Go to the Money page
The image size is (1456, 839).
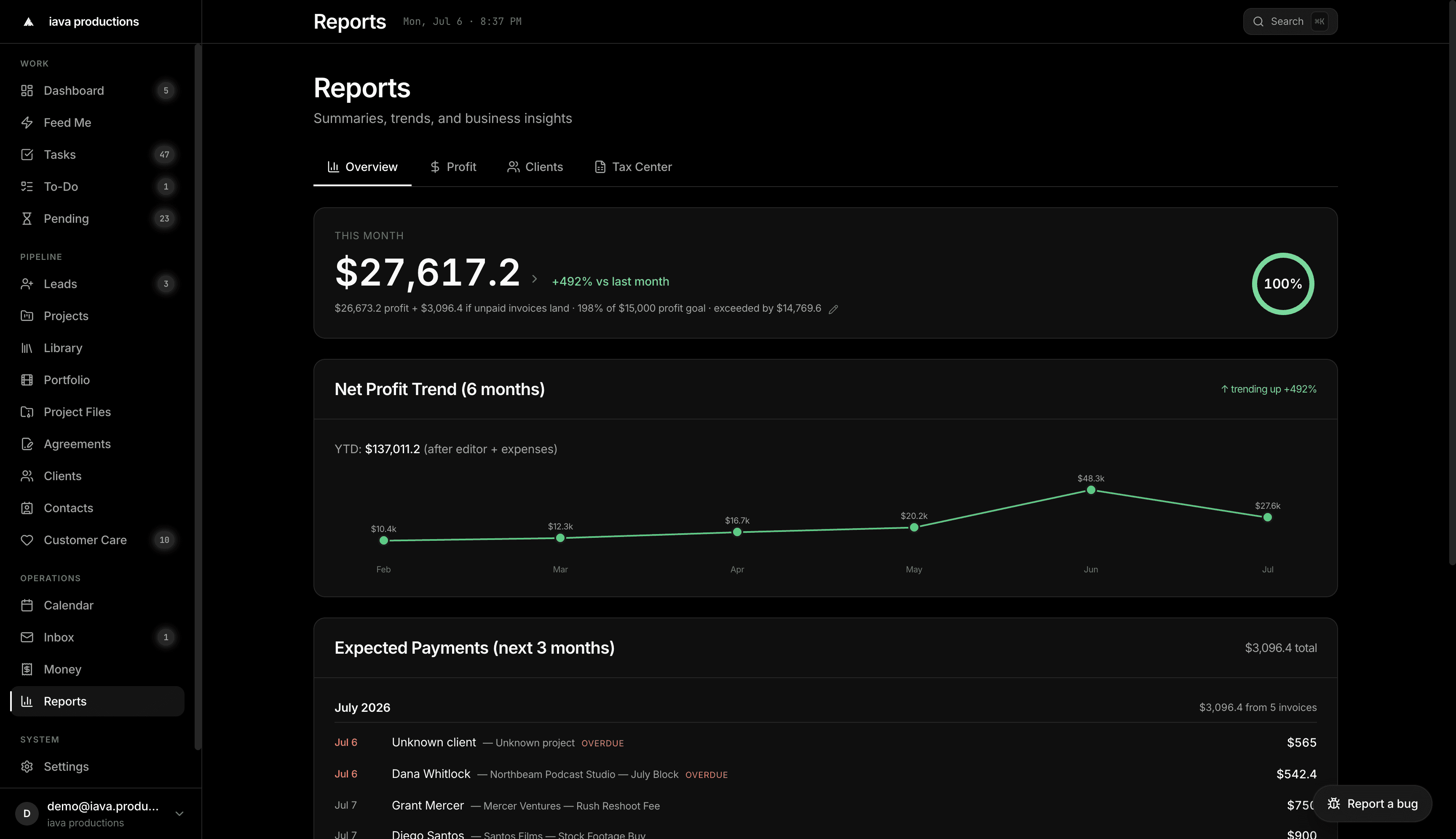coord(97,669)
